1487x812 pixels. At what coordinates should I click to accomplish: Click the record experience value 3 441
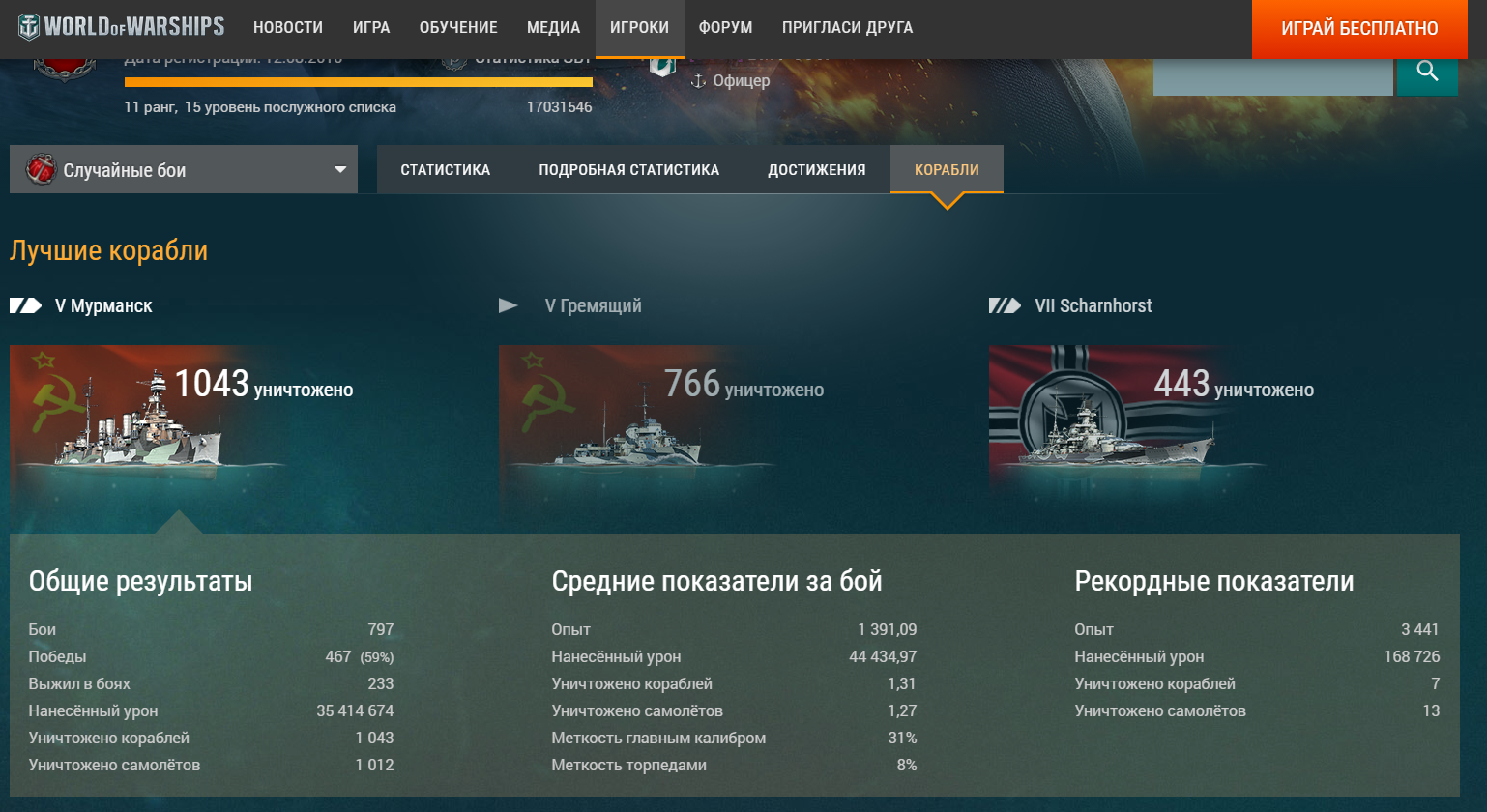1420,629
